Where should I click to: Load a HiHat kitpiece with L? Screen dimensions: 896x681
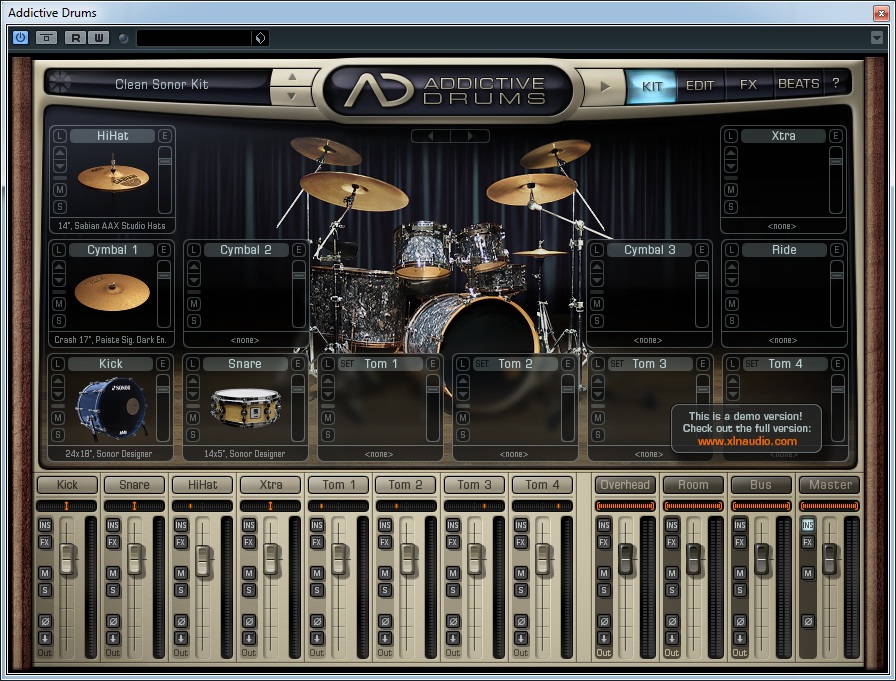click(x=59, y=136)
